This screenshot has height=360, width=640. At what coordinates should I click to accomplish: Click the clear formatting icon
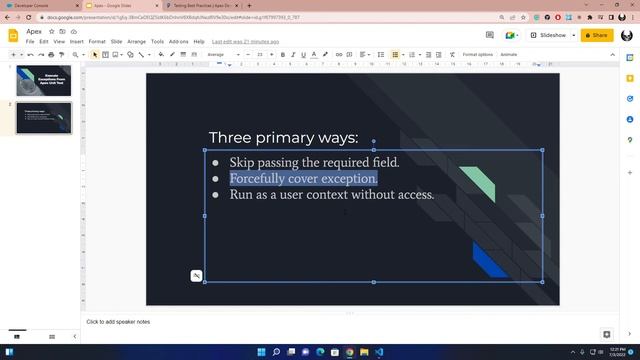(x=452, y=54)
